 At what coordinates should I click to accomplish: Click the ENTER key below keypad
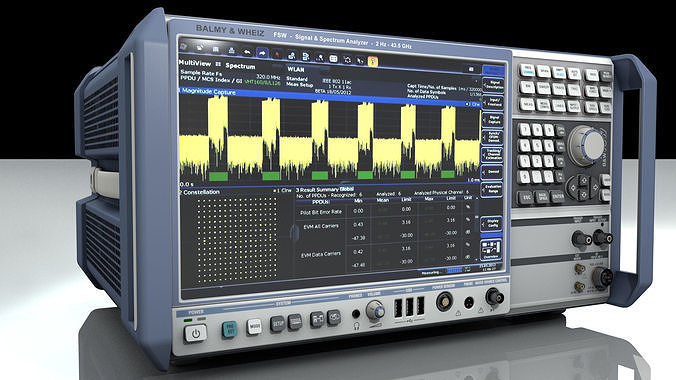[x=558, y=196]
